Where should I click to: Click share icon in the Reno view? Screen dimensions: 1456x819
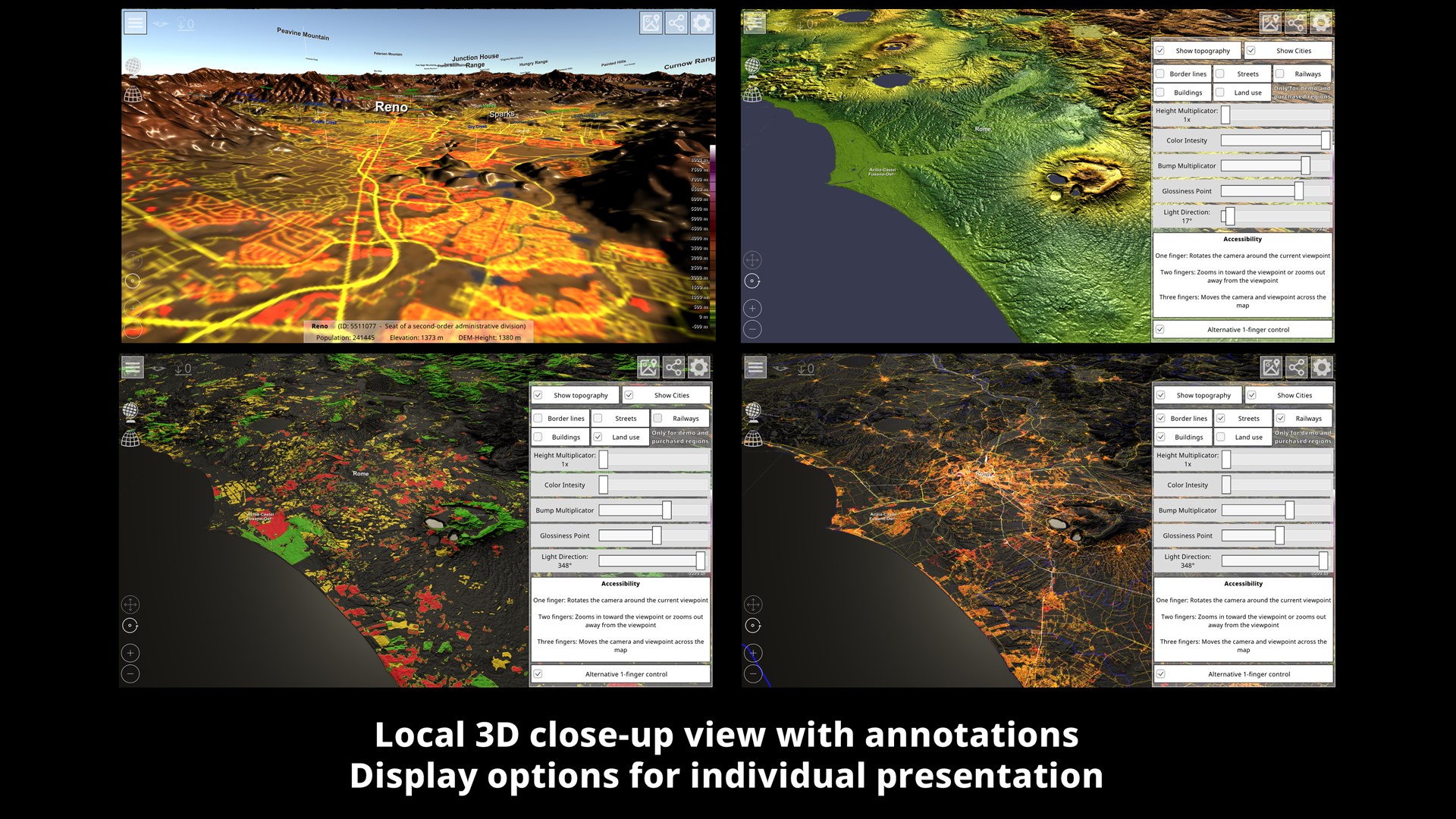(676, 23)
